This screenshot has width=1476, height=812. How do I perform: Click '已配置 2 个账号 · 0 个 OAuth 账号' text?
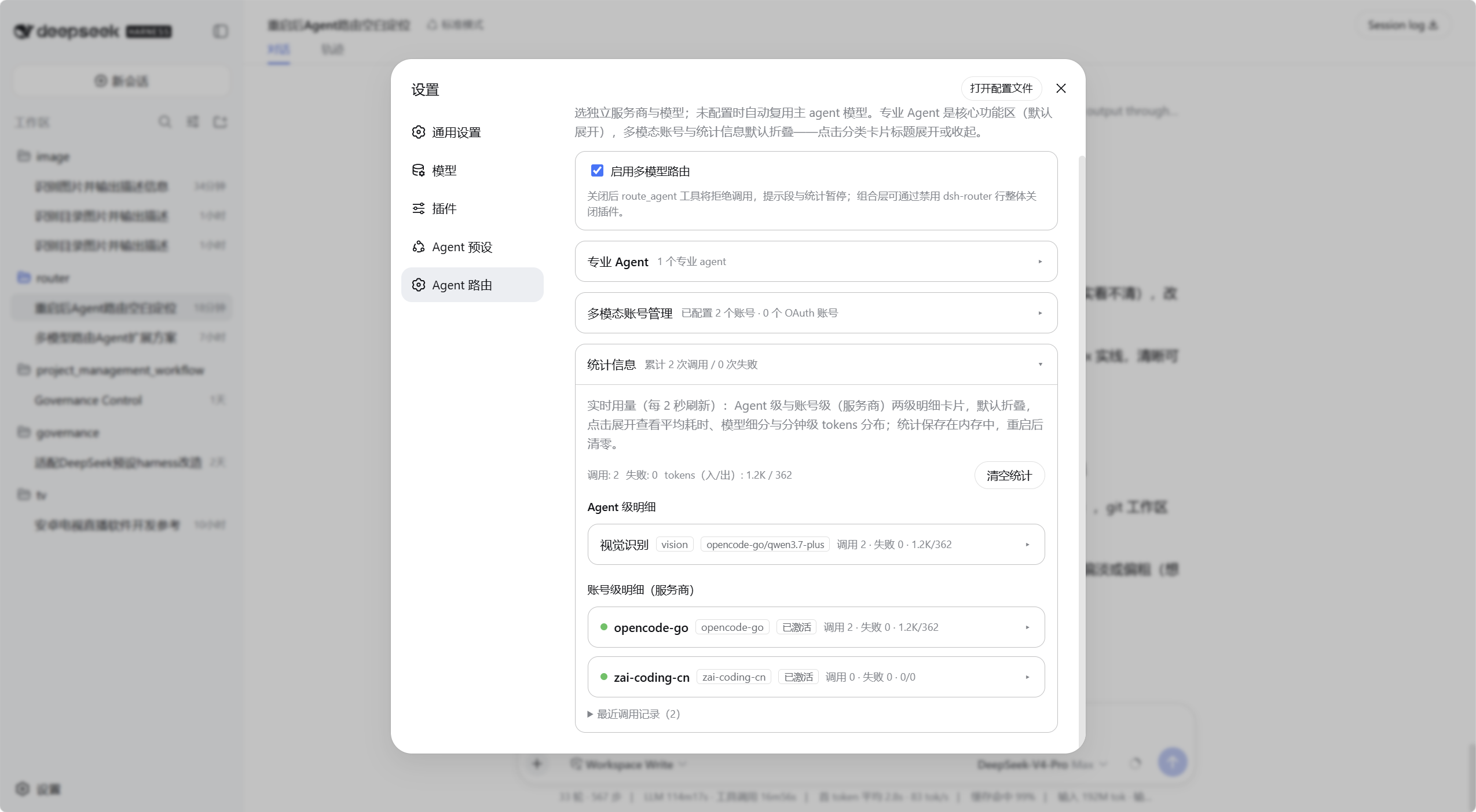760,313
